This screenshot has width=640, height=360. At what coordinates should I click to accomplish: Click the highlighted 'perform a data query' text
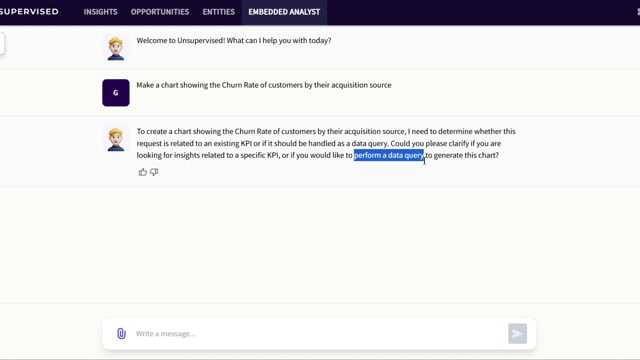389,155
